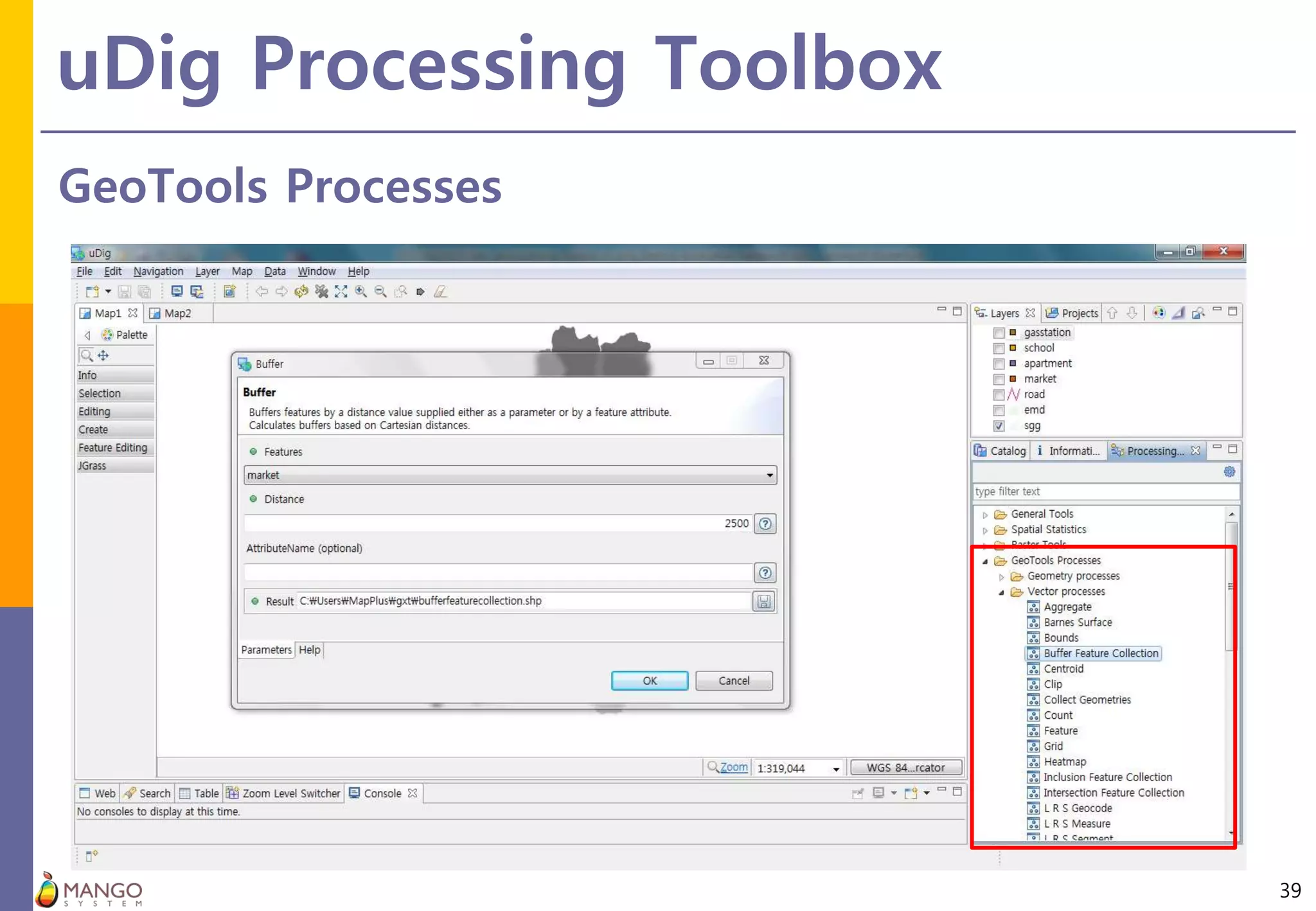Select Buffer Feature Collection process
The image size is (1316, 911).
(x=1093, y=653)
